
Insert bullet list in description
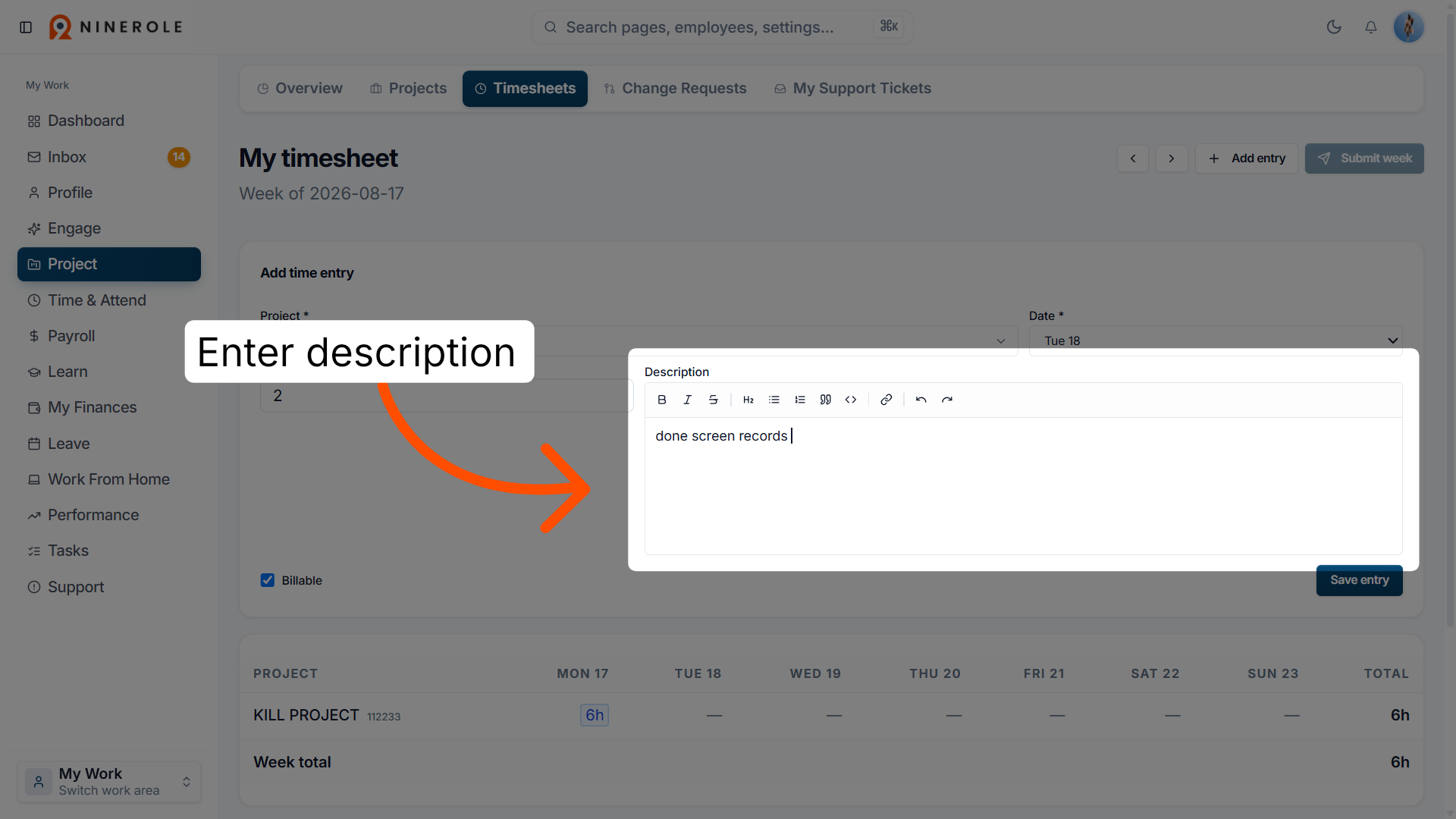(x=774, y=400)
